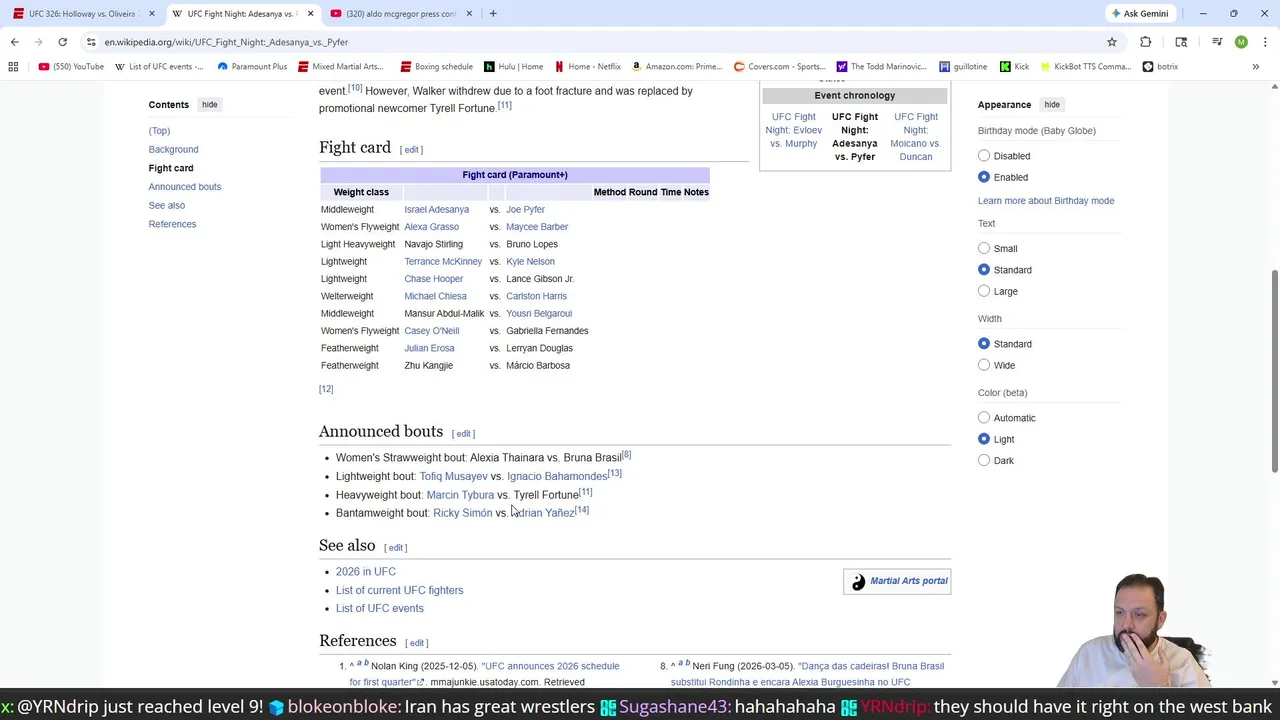
Task: Open The Todd Marinovich bookmark
Action: [882, 67]
